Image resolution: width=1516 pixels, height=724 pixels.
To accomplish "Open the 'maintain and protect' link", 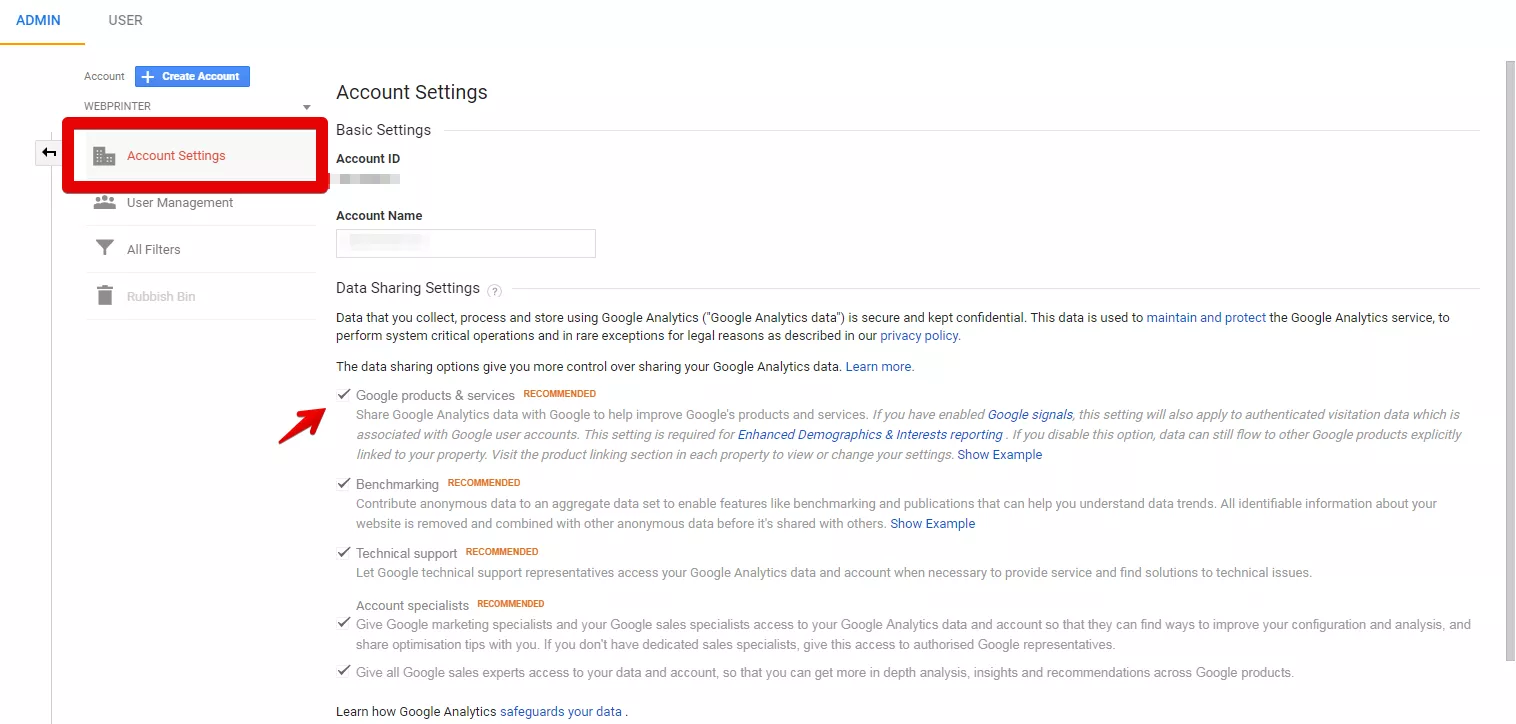I will tap(1206, 317).
